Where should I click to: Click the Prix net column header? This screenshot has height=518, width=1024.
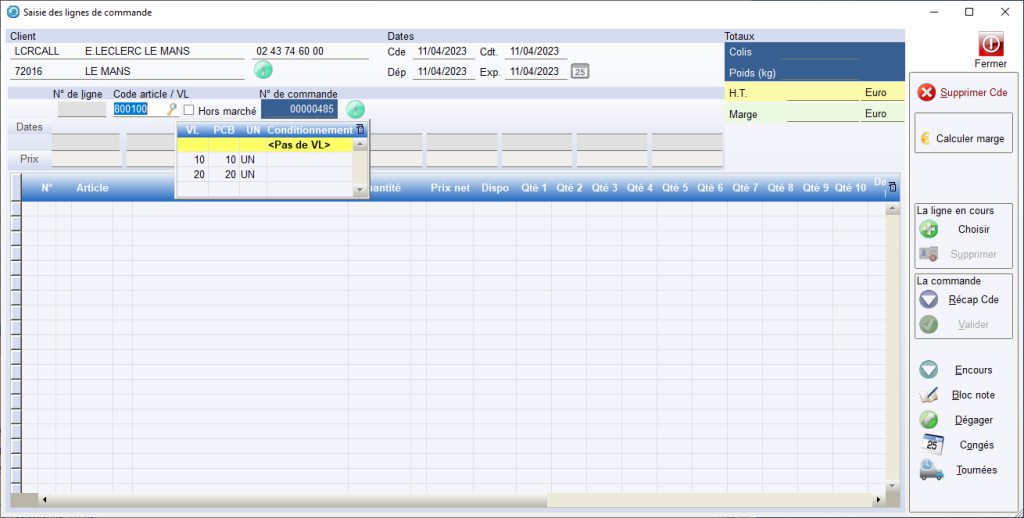449,188
